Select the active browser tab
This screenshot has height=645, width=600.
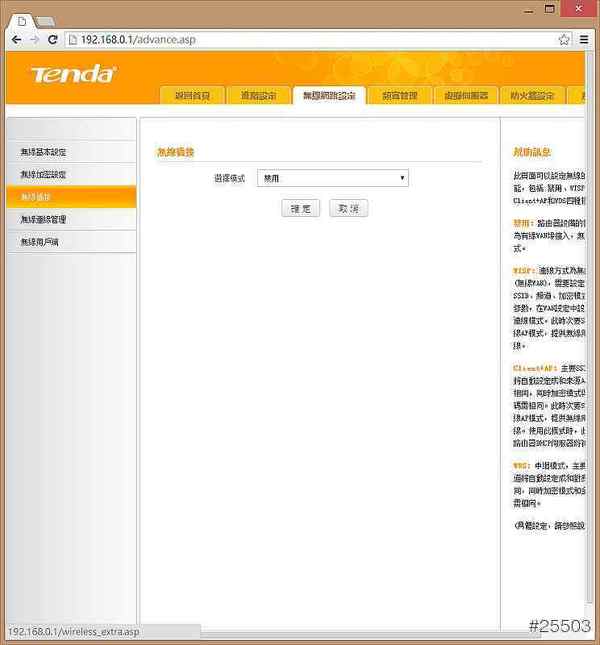[22, 21]
